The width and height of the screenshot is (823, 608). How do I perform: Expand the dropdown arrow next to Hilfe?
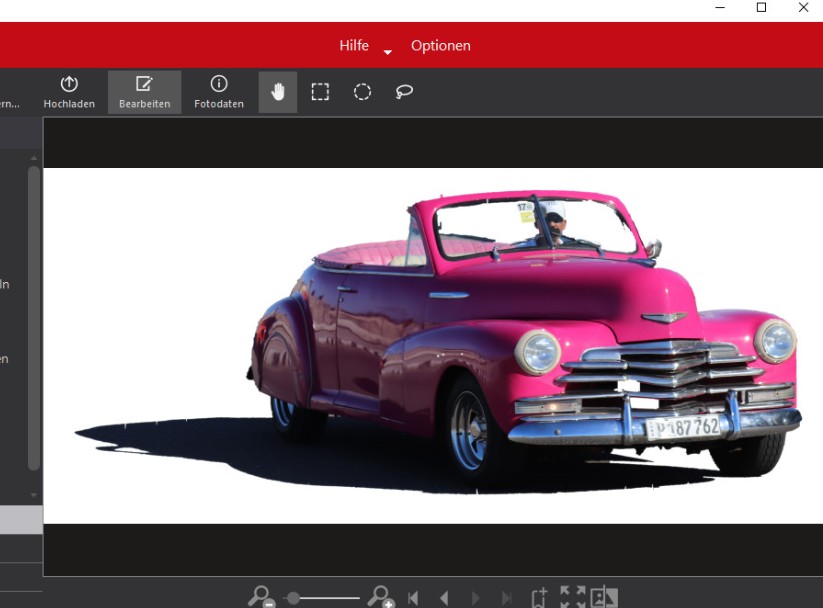(388, 51)
